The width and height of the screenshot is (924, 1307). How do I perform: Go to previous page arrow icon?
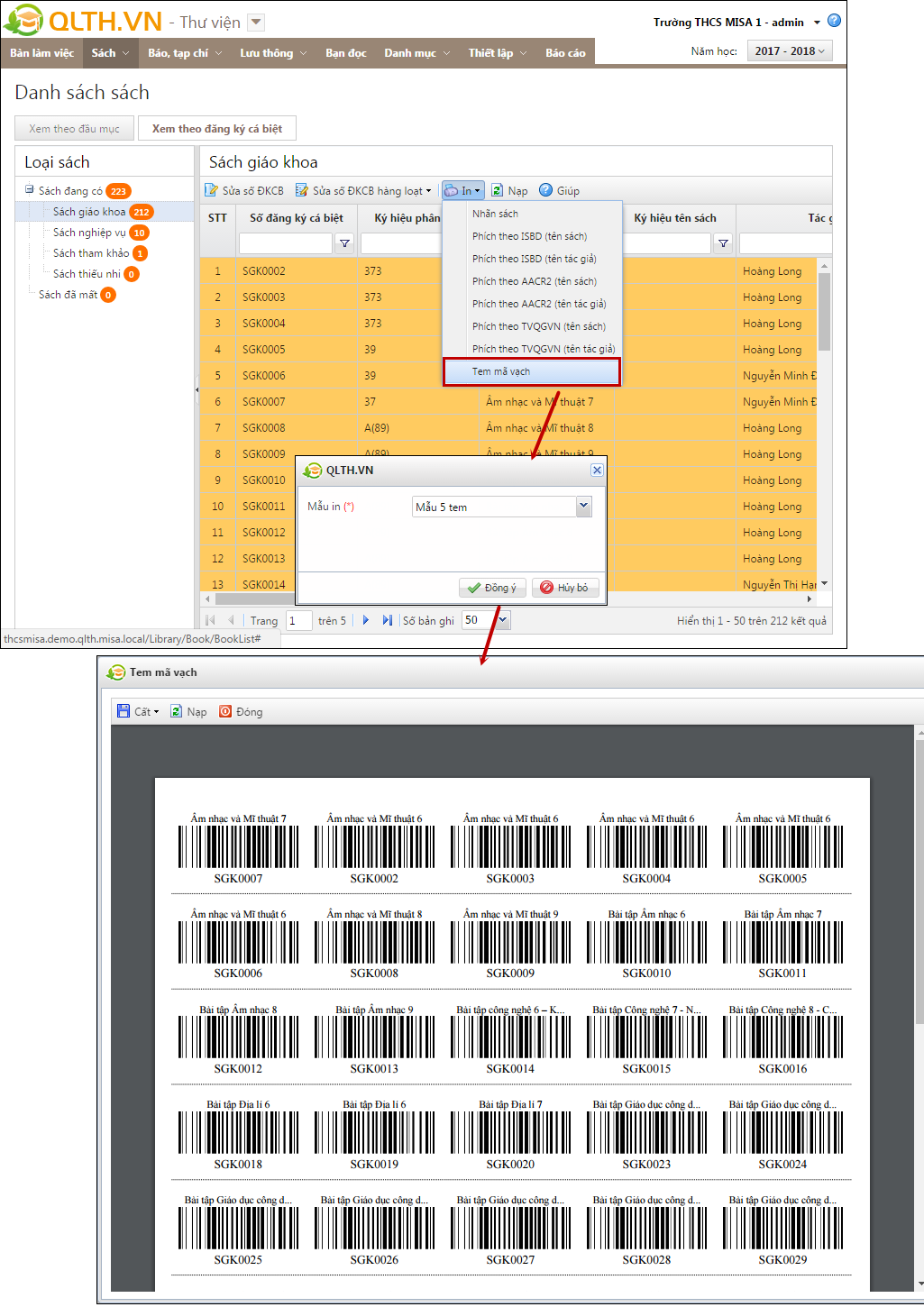pyautogui.click(x=232, y=620)
